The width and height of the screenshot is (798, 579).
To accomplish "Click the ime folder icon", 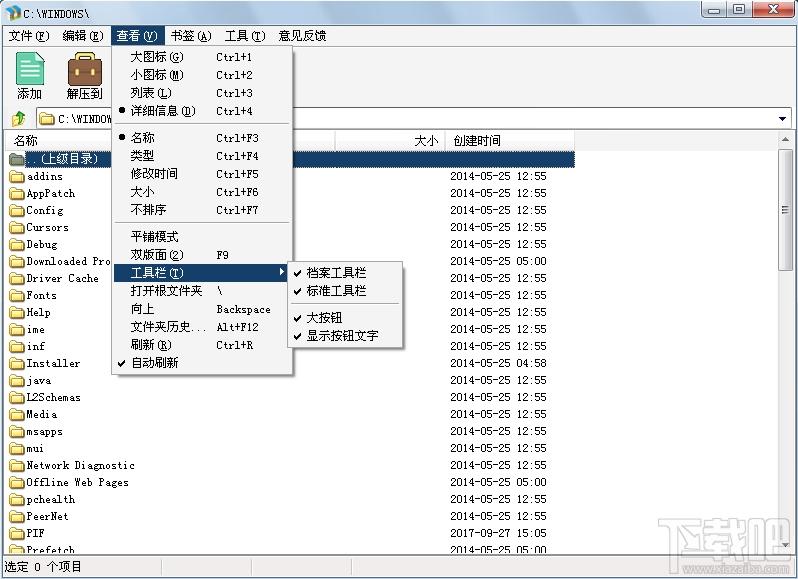I will point(17,330).
